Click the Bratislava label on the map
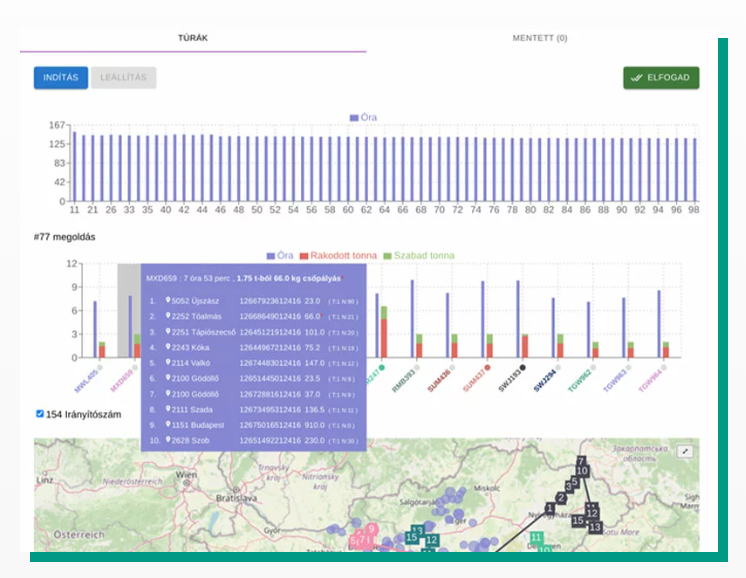The width and height of the screenshot is (746, 578). [x=236, y=498]
